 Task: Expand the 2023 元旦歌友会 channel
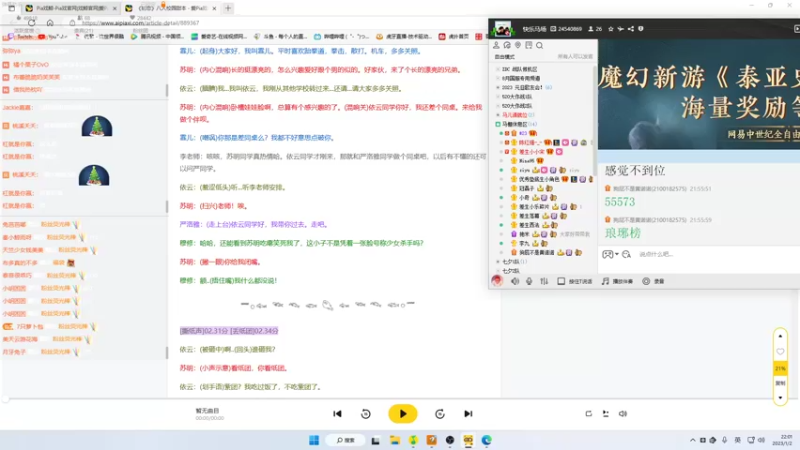[498, 87]
